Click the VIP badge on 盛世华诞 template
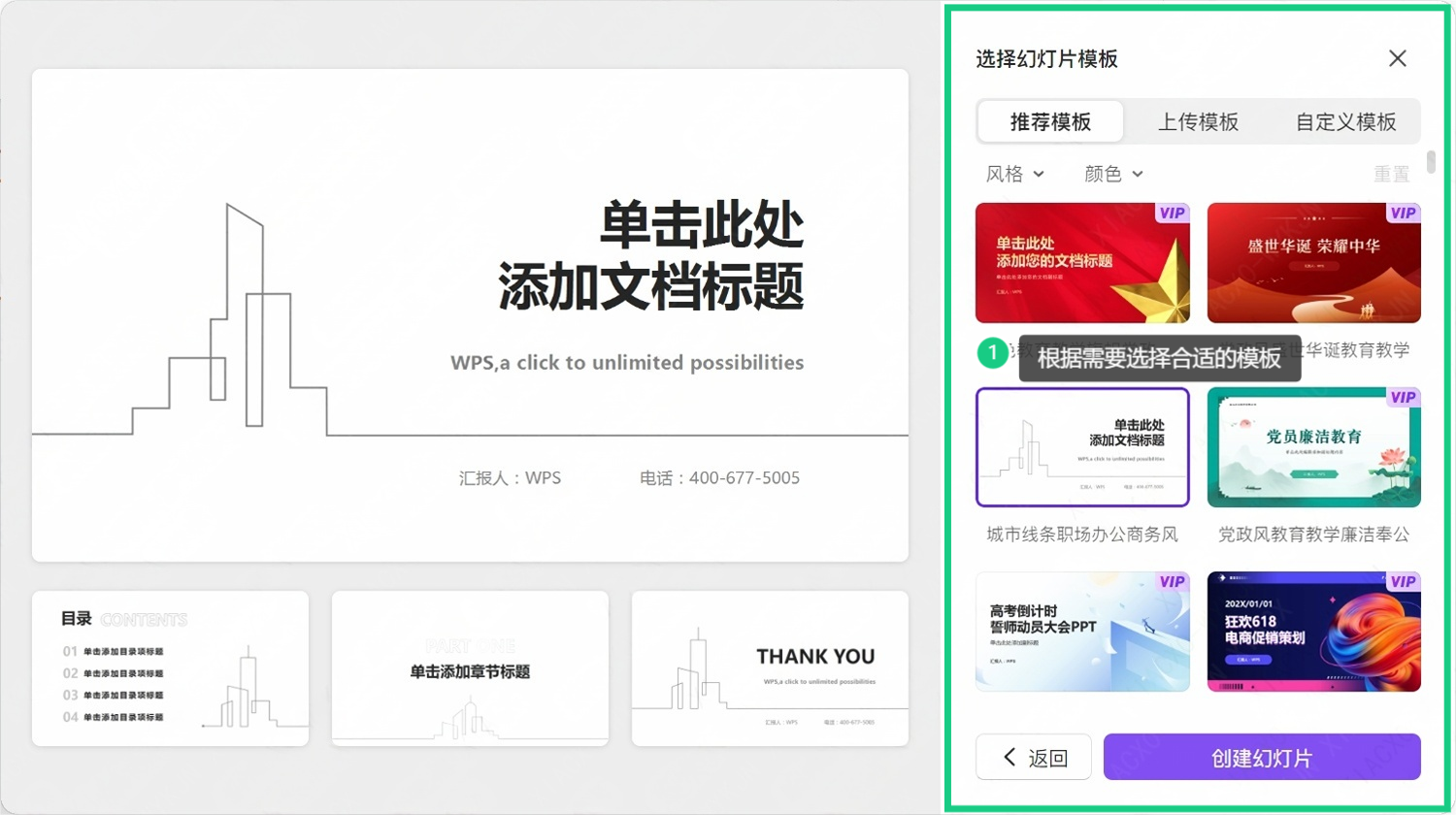 pos(1404,213)
